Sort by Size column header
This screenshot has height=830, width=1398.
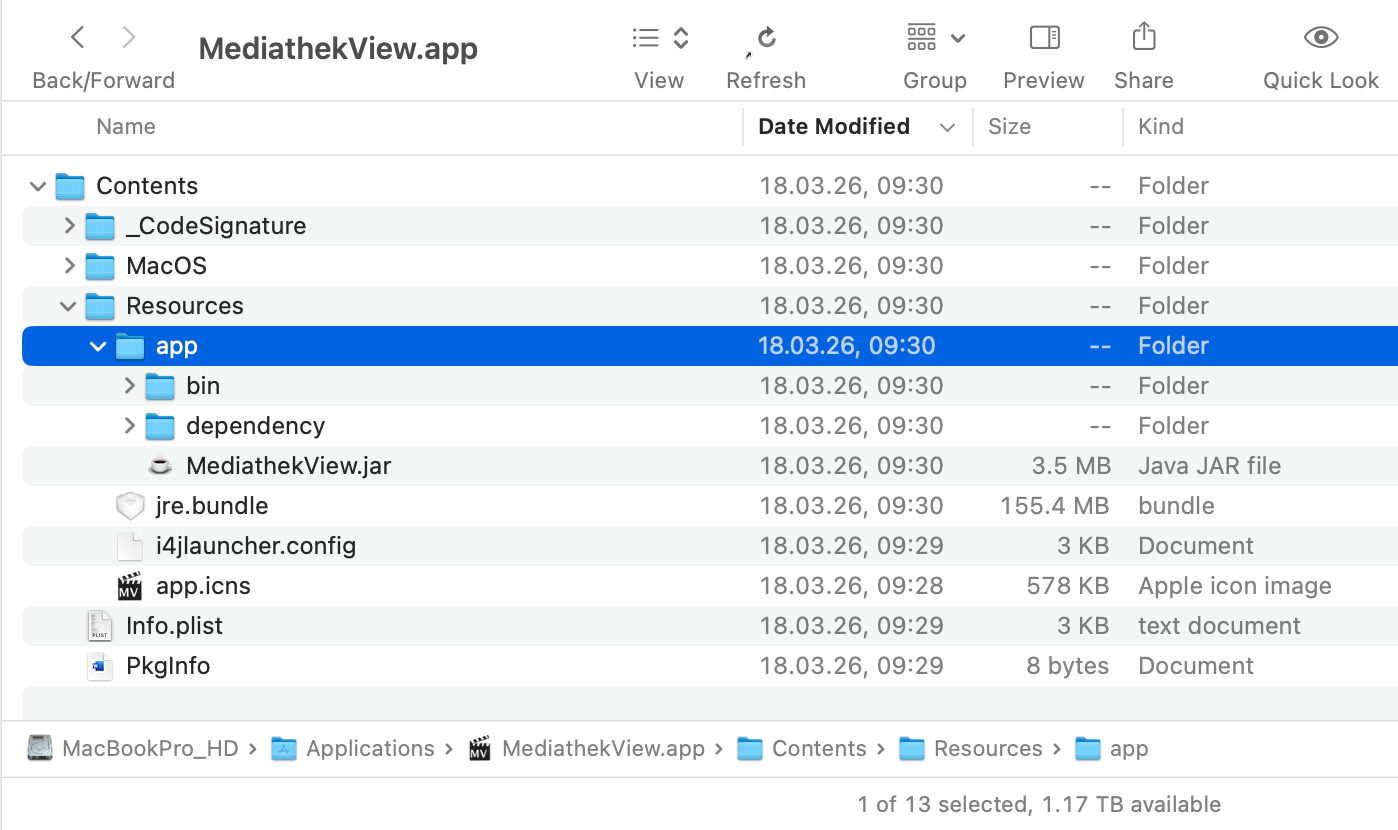[1009, 127]
